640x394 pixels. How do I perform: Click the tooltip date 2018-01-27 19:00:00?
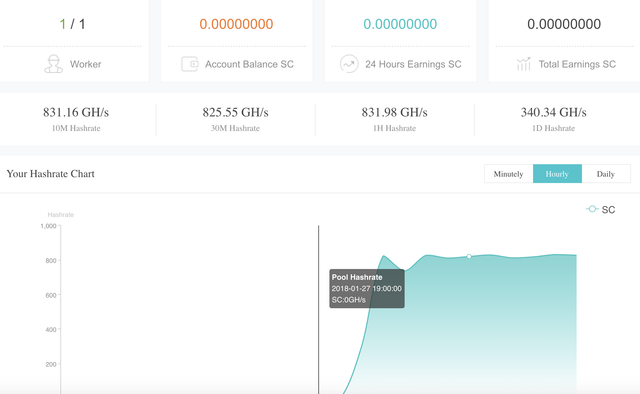(367, 289)
